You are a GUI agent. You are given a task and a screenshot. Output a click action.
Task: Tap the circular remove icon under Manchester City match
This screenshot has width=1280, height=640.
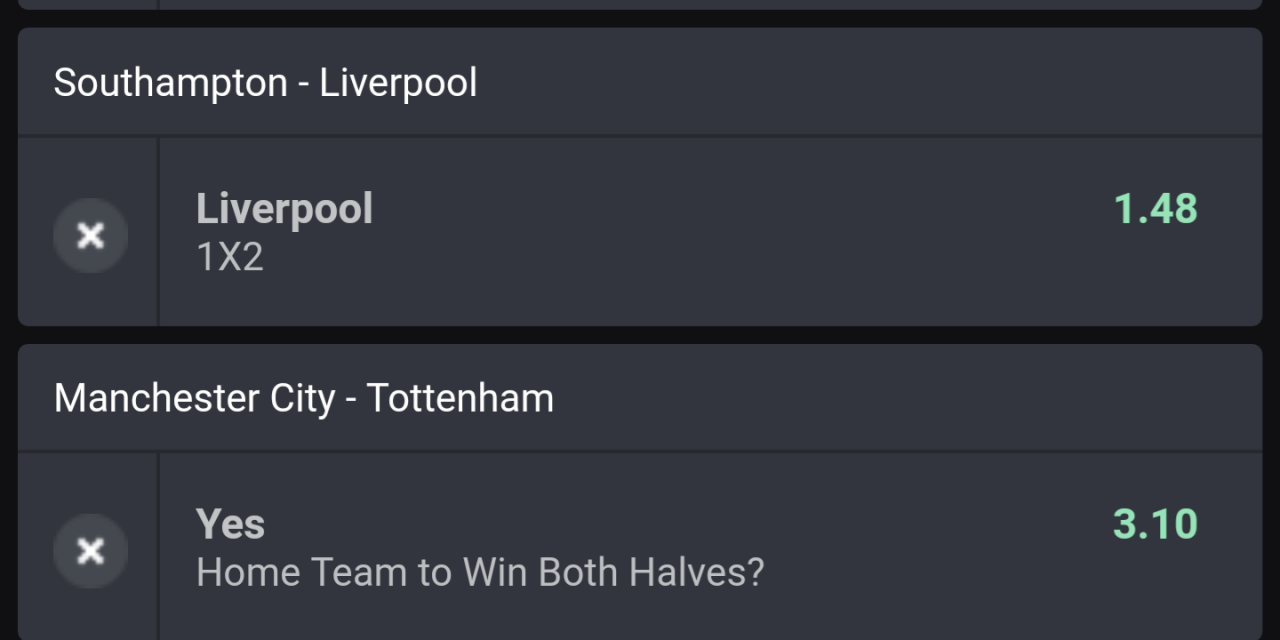(x=90, y=551)
